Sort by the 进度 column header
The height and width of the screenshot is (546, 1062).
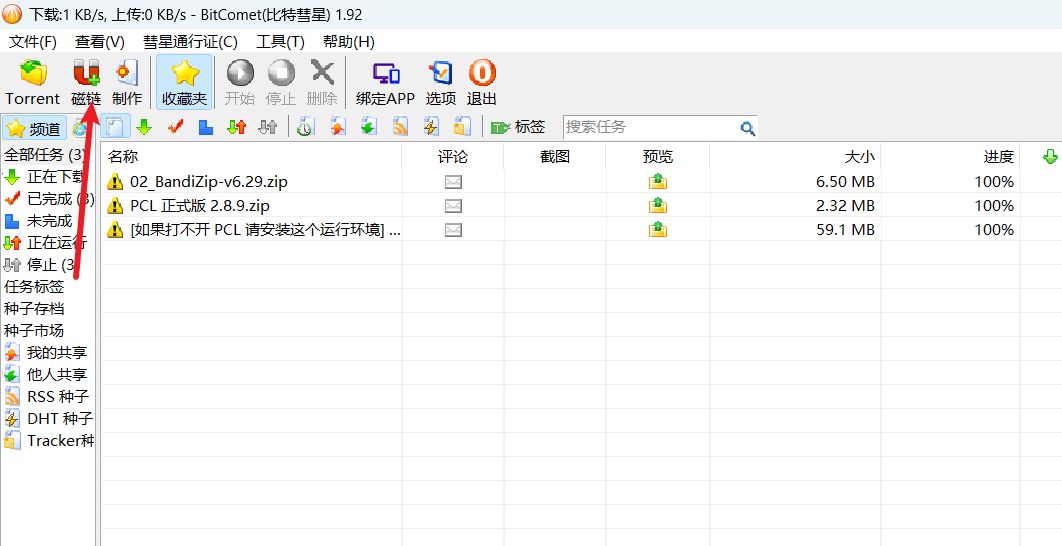[x=950, y=156]
